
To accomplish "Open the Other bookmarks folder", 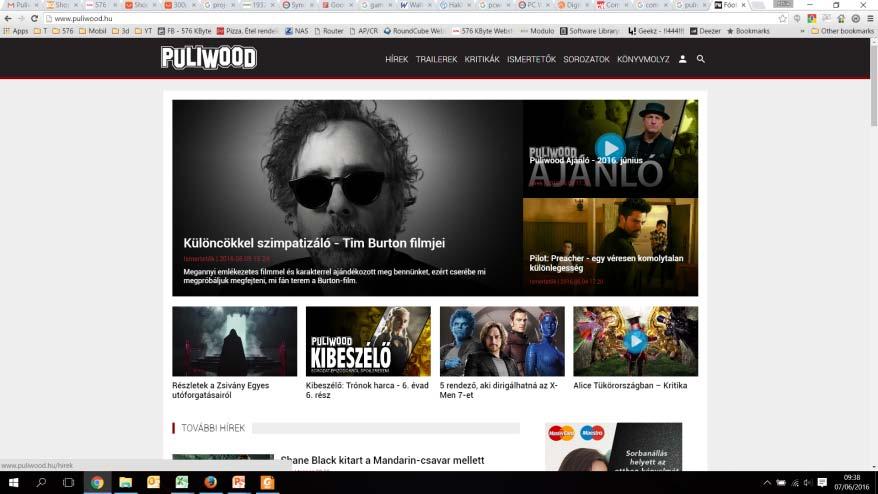I will point(842,31).
